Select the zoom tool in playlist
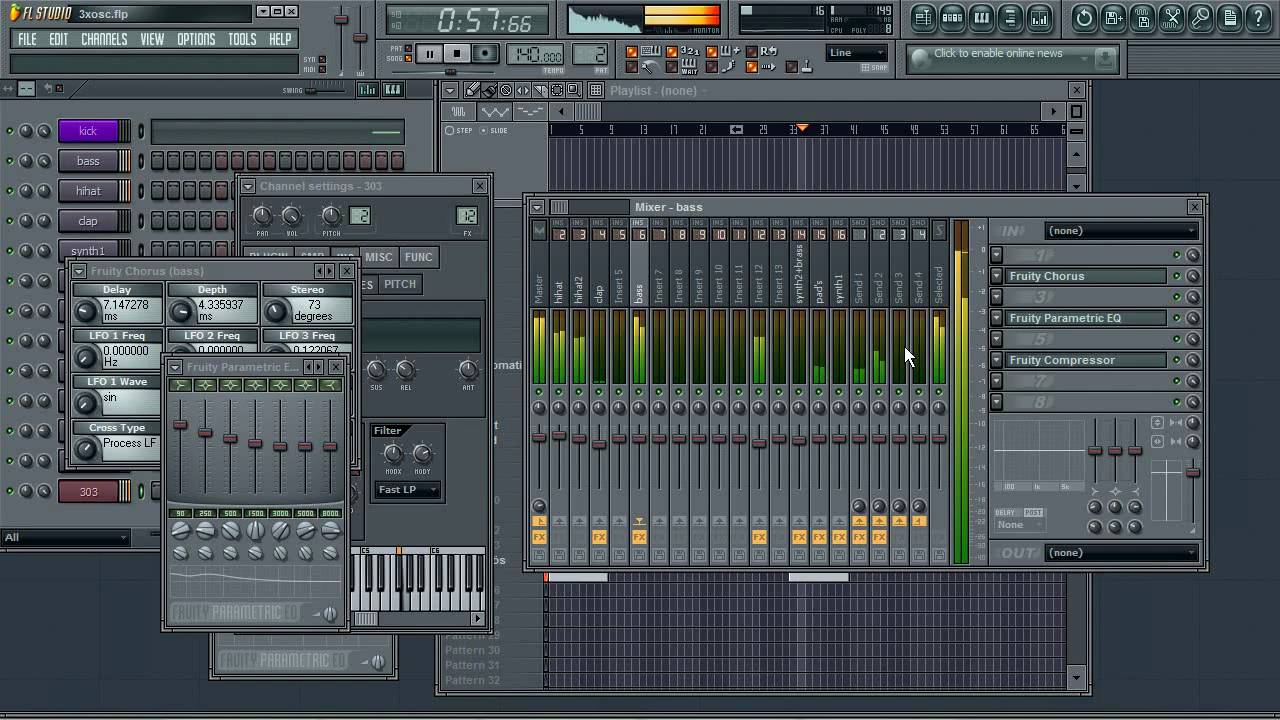This screenshot has height=720, width=1280. 574,90
